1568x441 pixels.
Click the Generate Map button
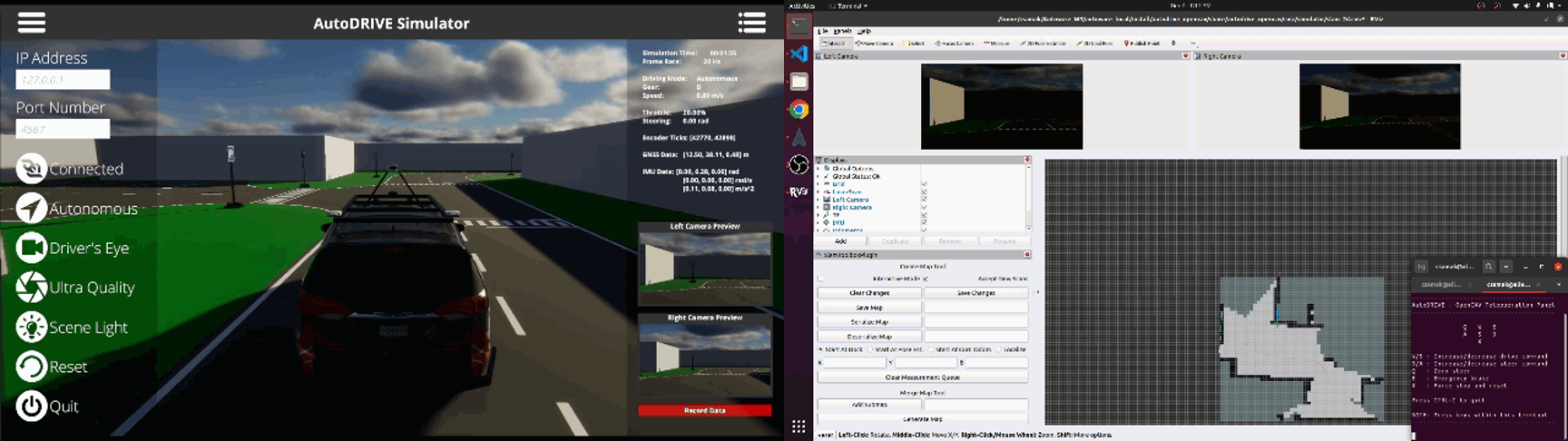coord(923,419)
